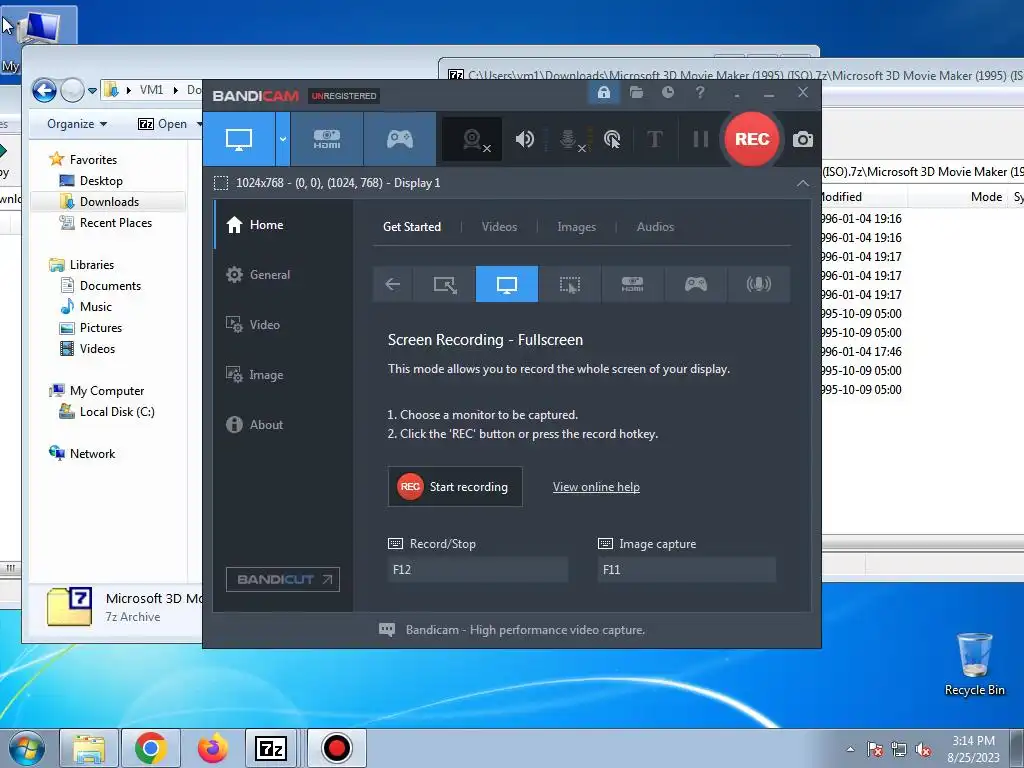
Task: Select the audio only mode icon
Action: 758,284
